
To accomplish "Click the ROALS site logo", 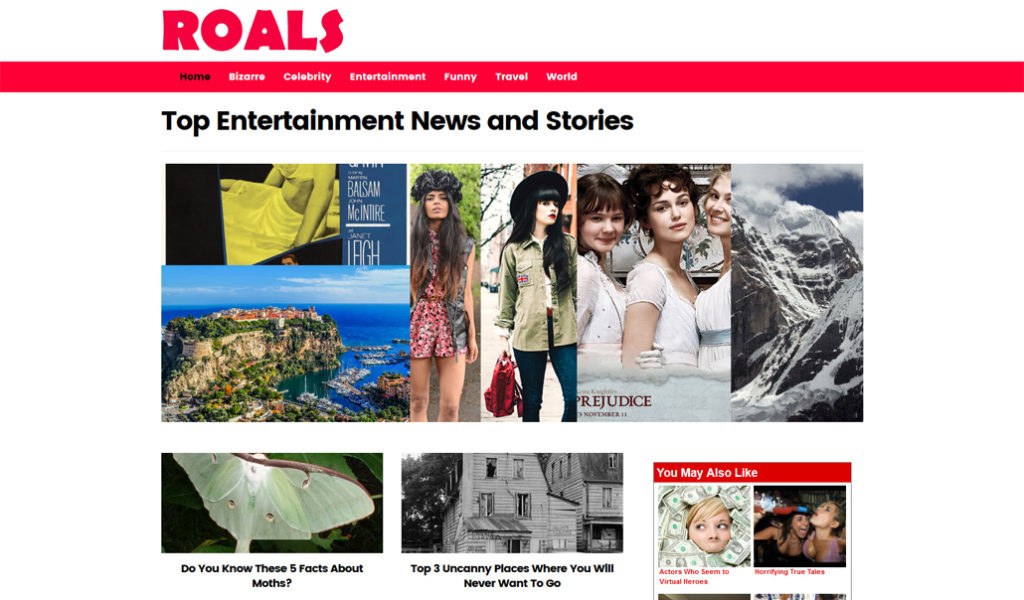I will point(253,31).
